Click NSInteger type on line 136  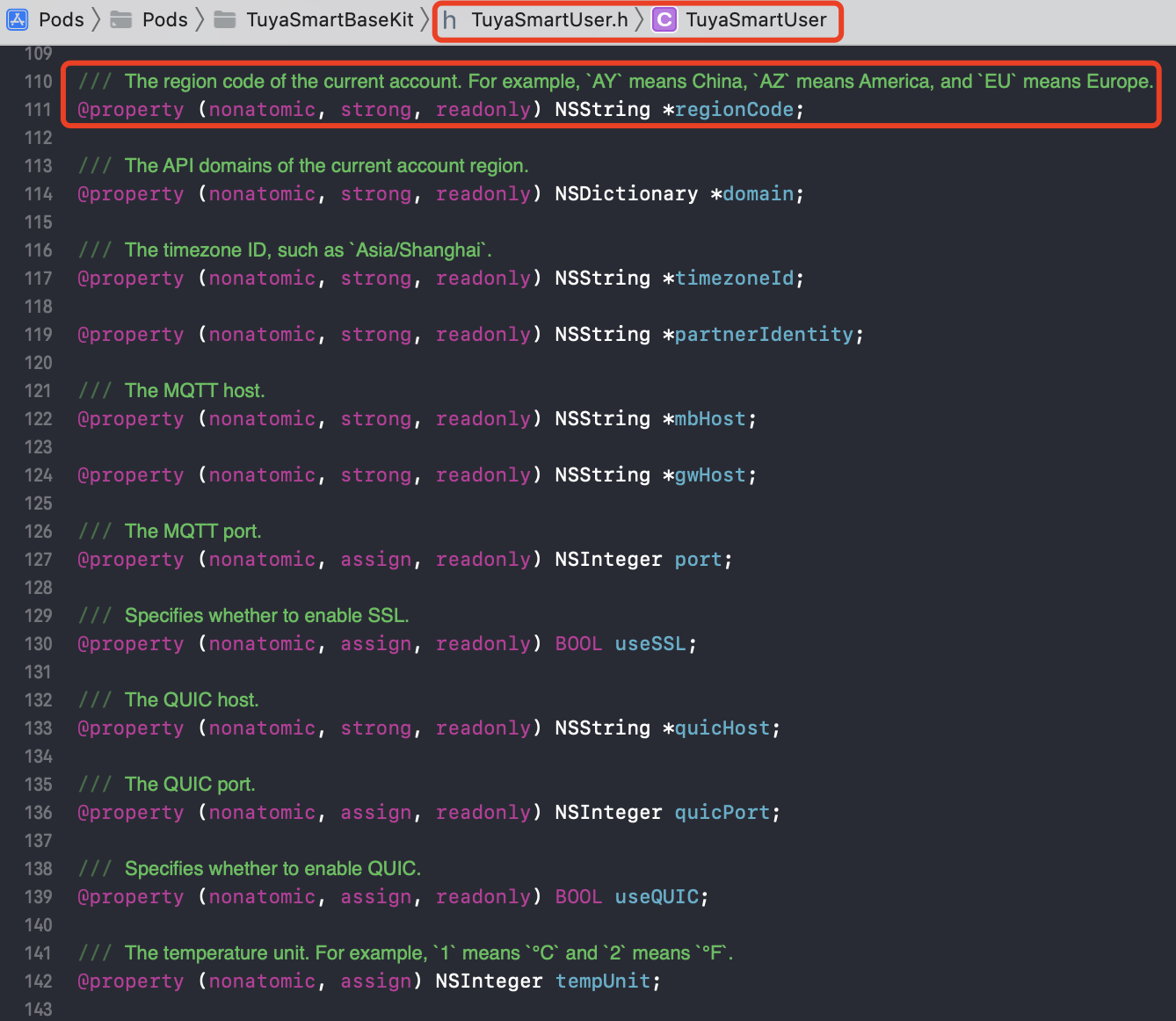[608, 812]
